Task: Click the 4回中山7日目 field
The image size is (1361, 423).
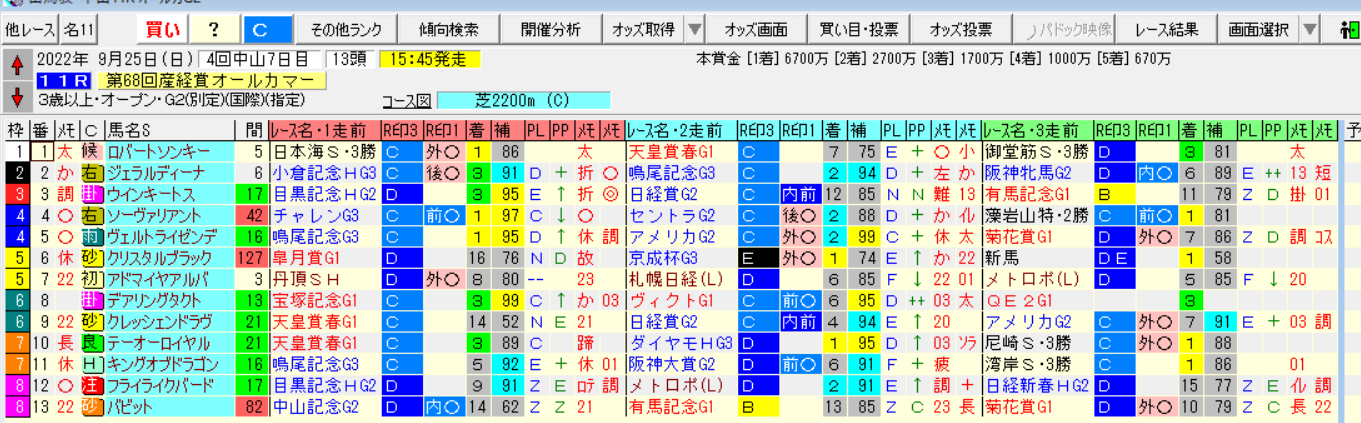Action: tap(259, 59)
